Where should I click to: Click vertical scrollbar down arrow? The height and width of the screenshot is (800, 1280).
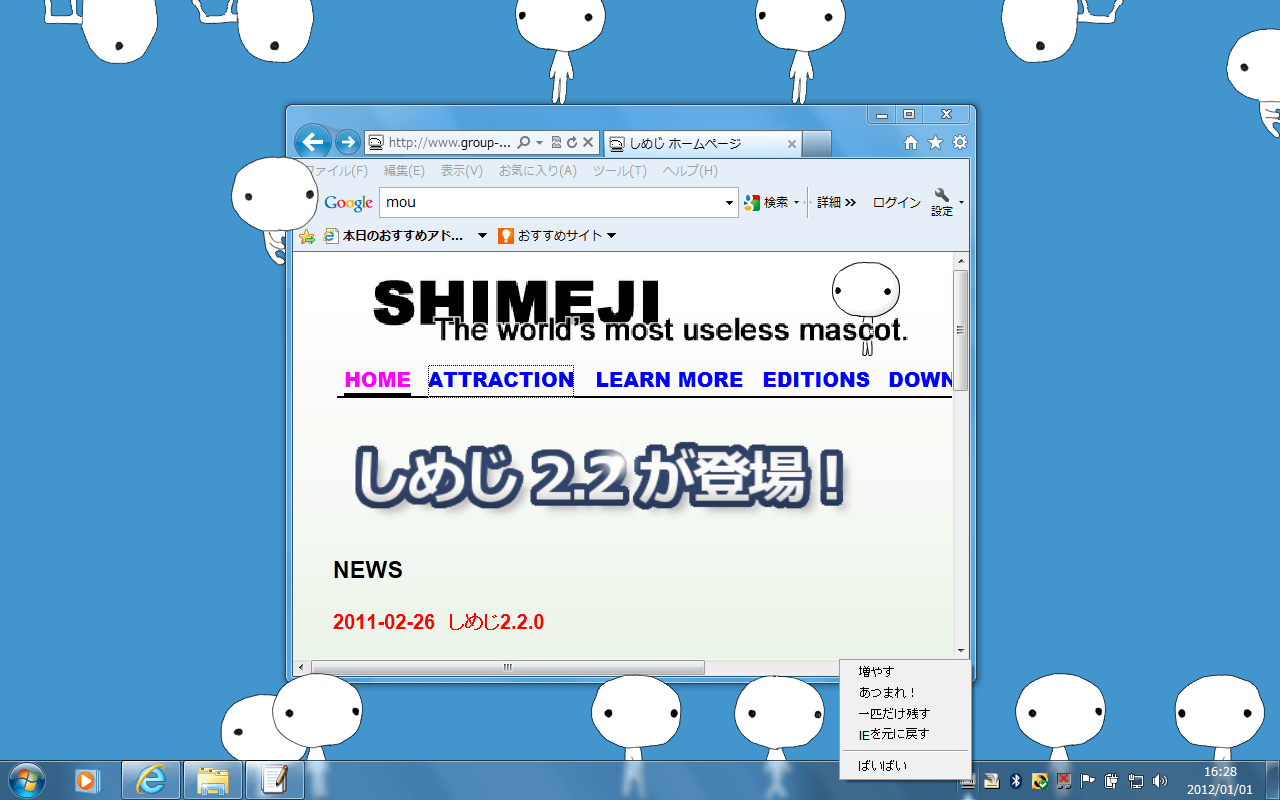pos(961,651)
